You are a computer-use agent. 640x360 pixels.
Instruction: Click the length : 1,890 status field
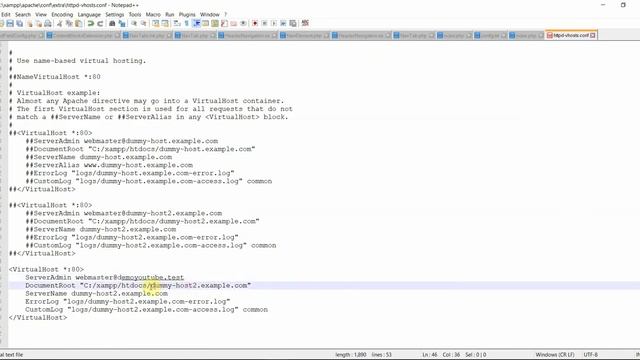click(x=351, y=355)
